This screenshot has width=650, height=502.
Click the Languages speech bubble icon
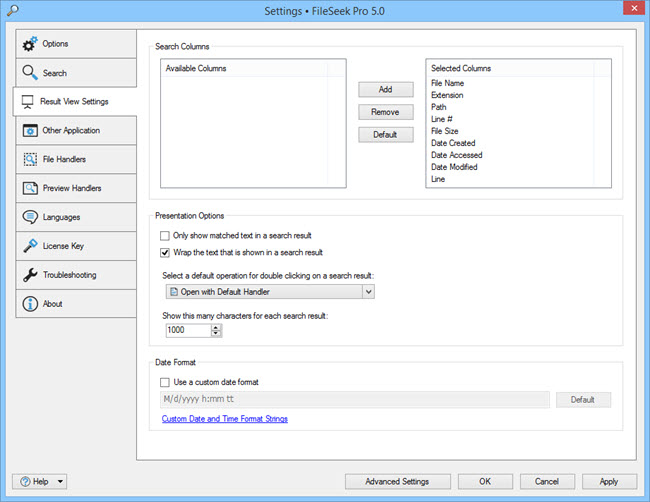30,217
